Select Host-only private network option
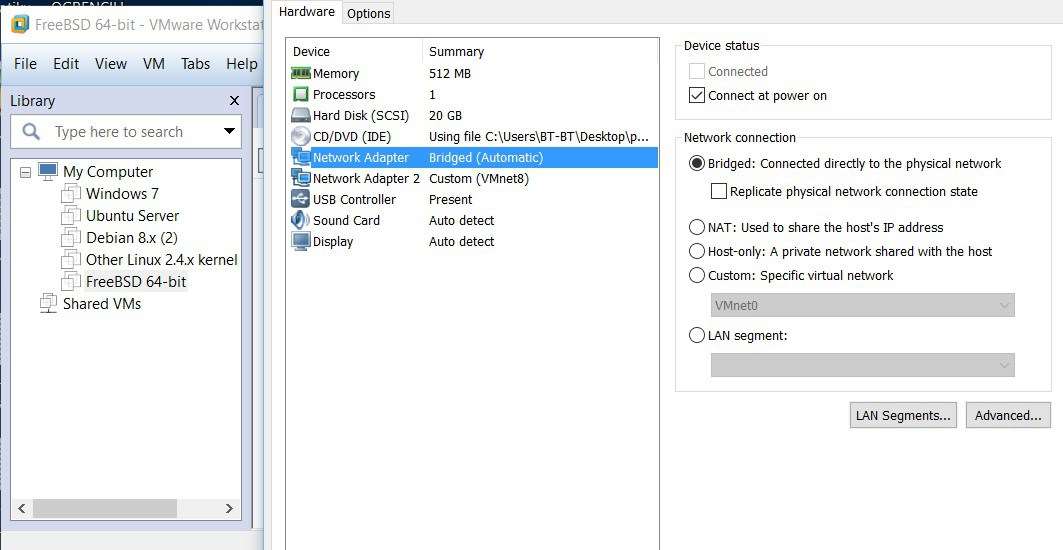Image resolution: width=1063 pixels, height=550 pixels. pyautogui.click(x=696, y=252)
